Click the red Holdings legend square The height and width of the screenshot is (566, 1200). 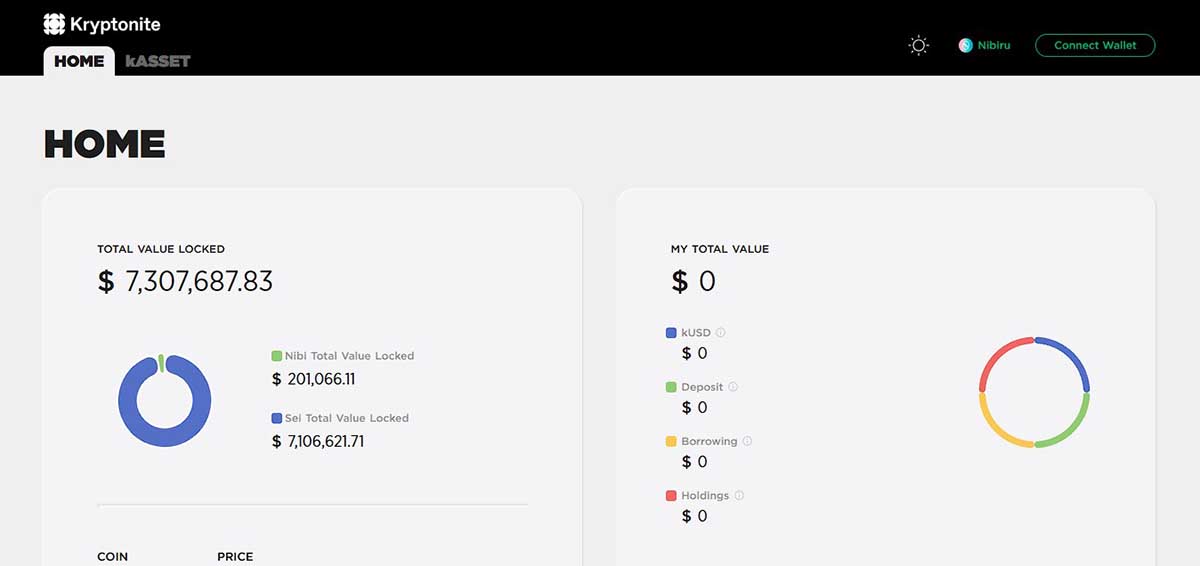coord(671,495)
